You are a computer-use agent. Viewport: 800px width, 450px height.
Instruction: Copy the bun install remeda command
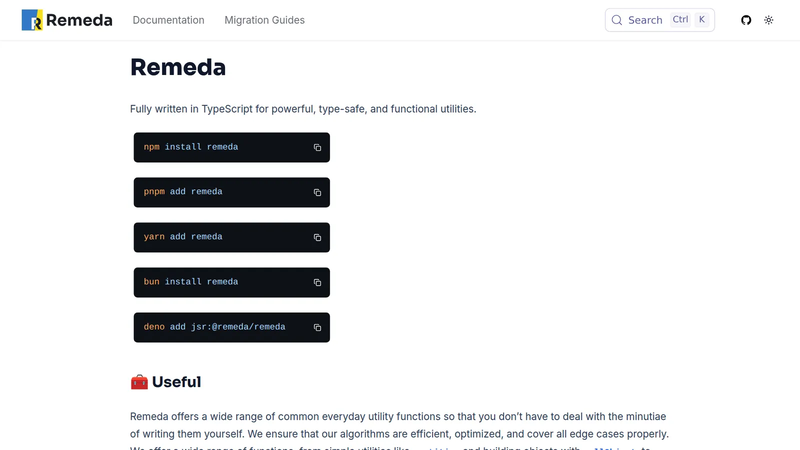(317, 282)
